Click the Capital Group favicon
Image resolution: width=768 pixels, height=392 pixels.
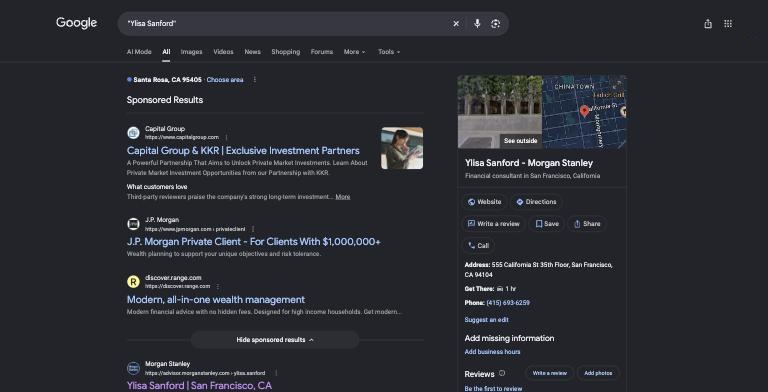pyautogui.click(x=133, y=133)
